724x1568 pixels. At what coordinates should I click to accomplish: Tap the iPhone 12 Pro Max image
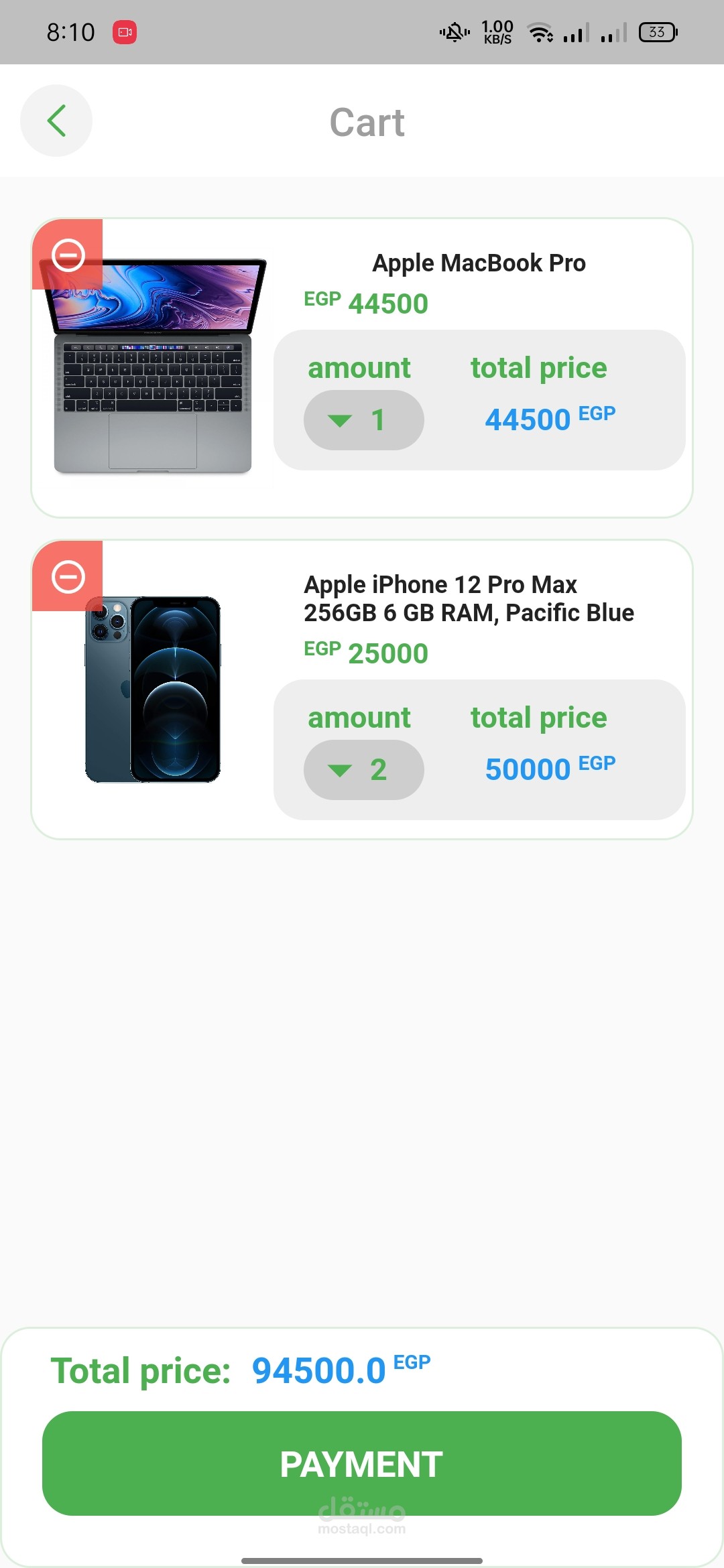point(153,690)
